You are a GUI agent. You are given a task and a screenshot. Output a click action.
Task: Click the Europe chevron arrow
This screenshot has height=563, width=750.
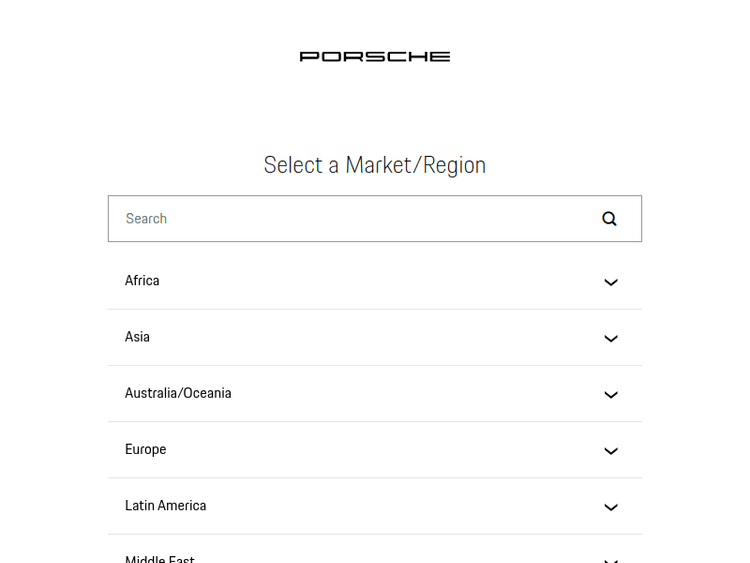click(611, 451)
